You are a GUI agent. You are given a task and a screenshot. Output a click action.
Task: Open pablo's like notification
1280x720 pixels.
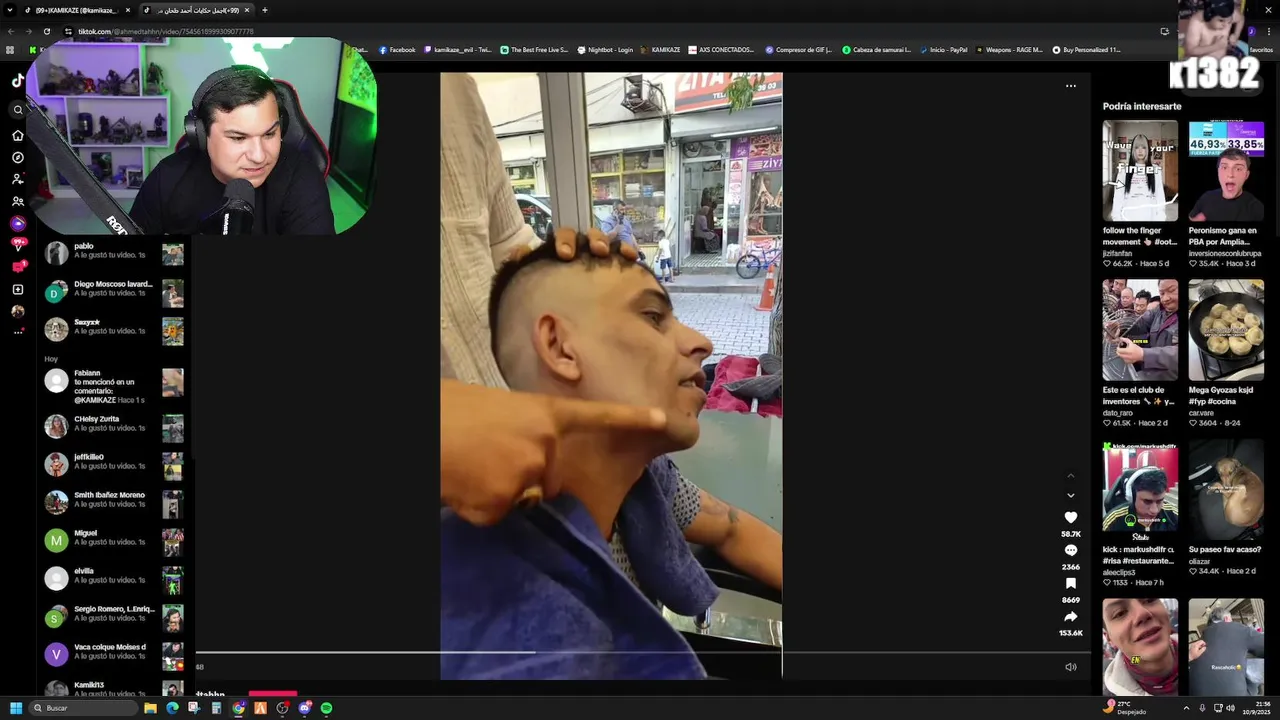[114, 254]
